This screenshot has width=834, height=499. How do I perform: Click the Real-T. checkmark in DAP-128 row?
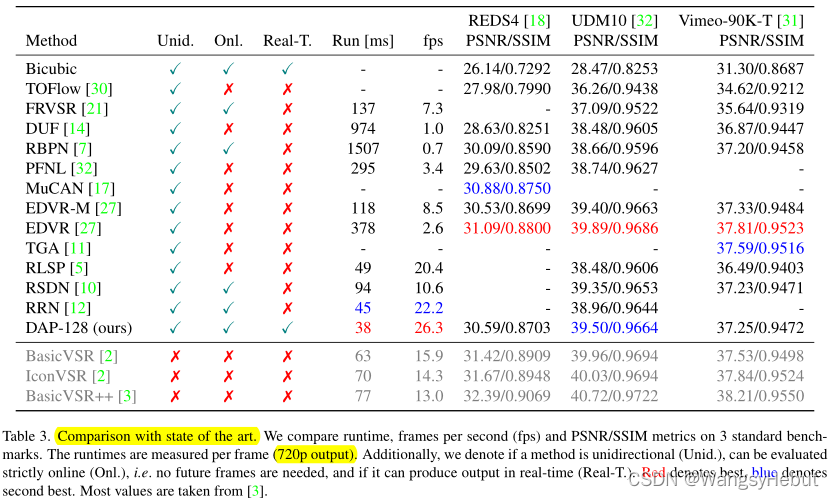287,328
